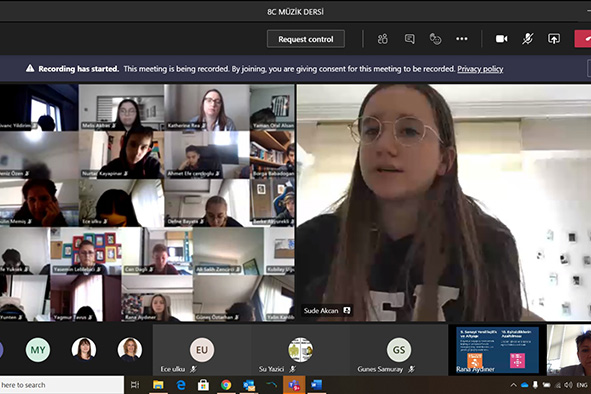This screenshot has height=394, width=591.
Task: Select the Ece ulku participant tile
Action: [202, 350]
